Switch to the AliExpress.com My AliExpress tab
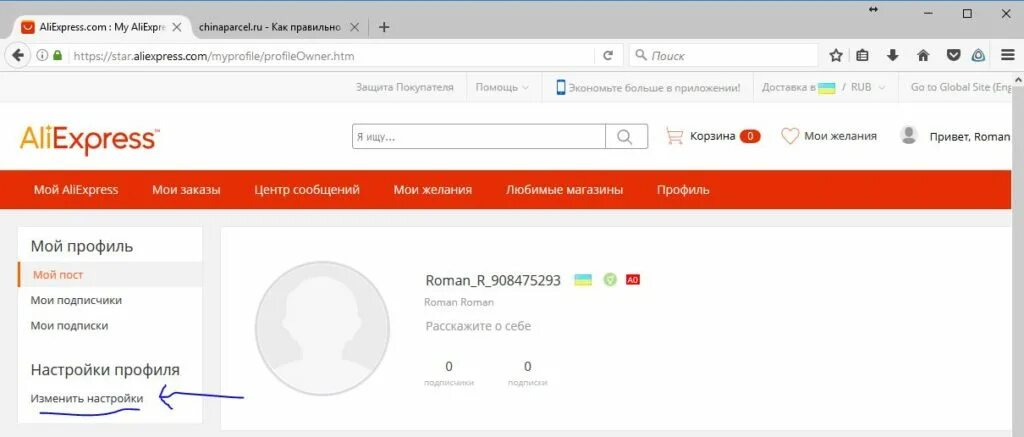 click(x=101, y=27)
